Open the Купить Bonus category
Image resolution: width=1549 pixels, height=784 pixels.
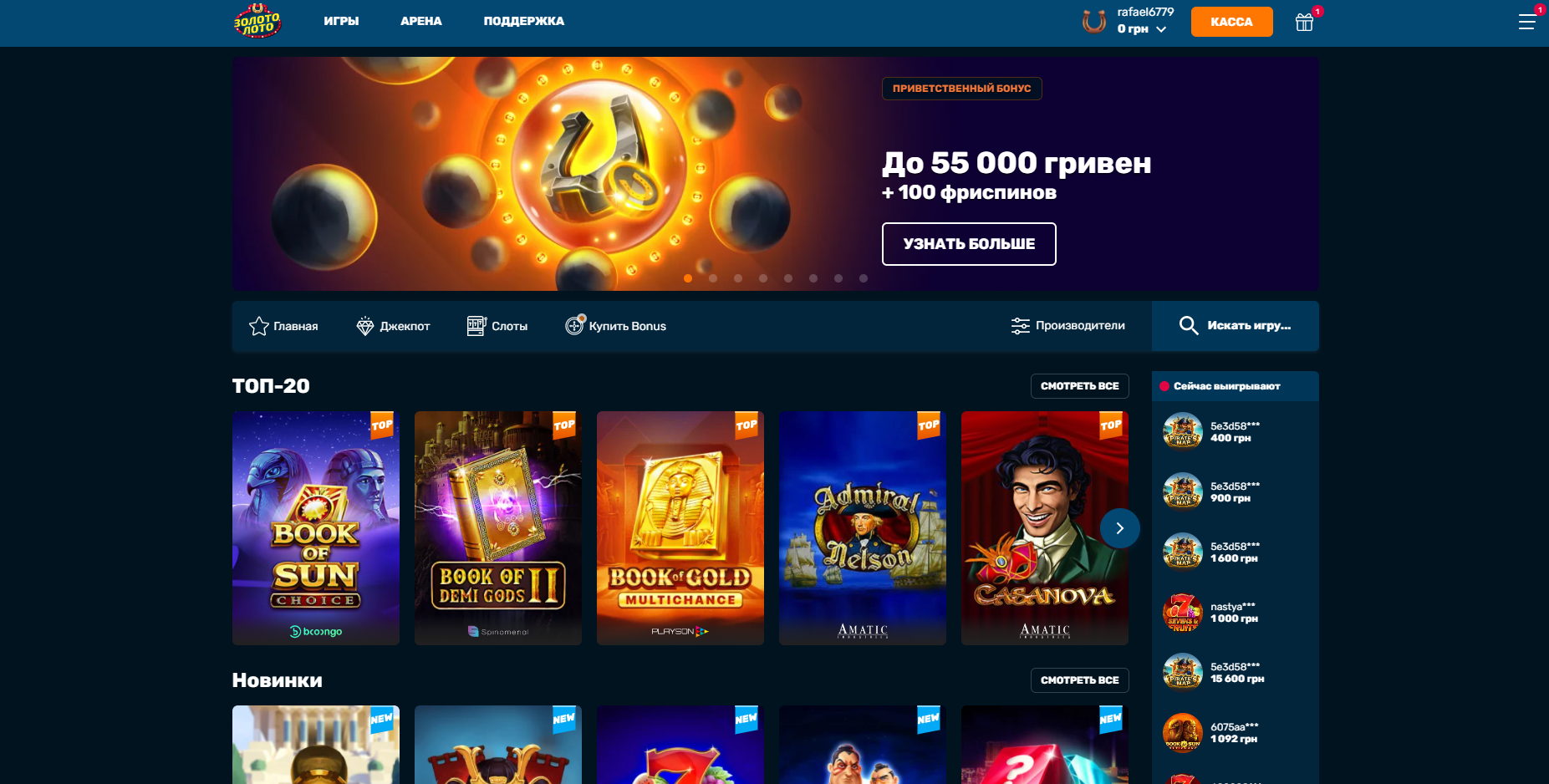coord(615,326)
